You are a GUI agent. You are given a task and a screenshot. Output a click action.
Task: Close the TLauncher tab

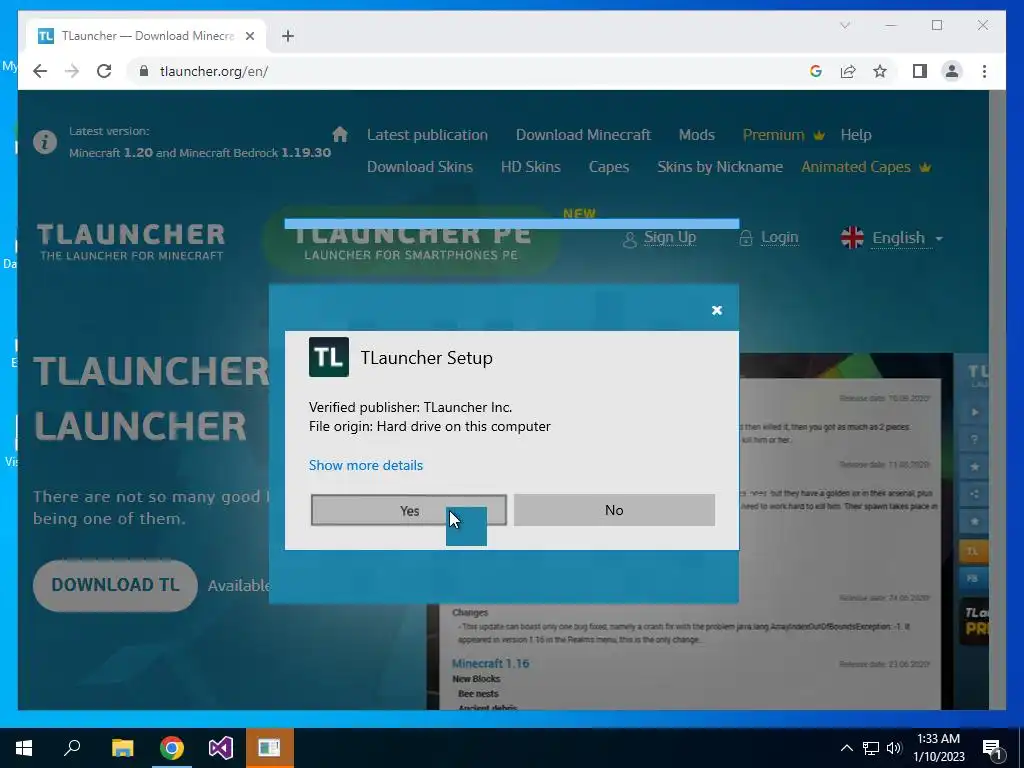[x=249, y=36]
